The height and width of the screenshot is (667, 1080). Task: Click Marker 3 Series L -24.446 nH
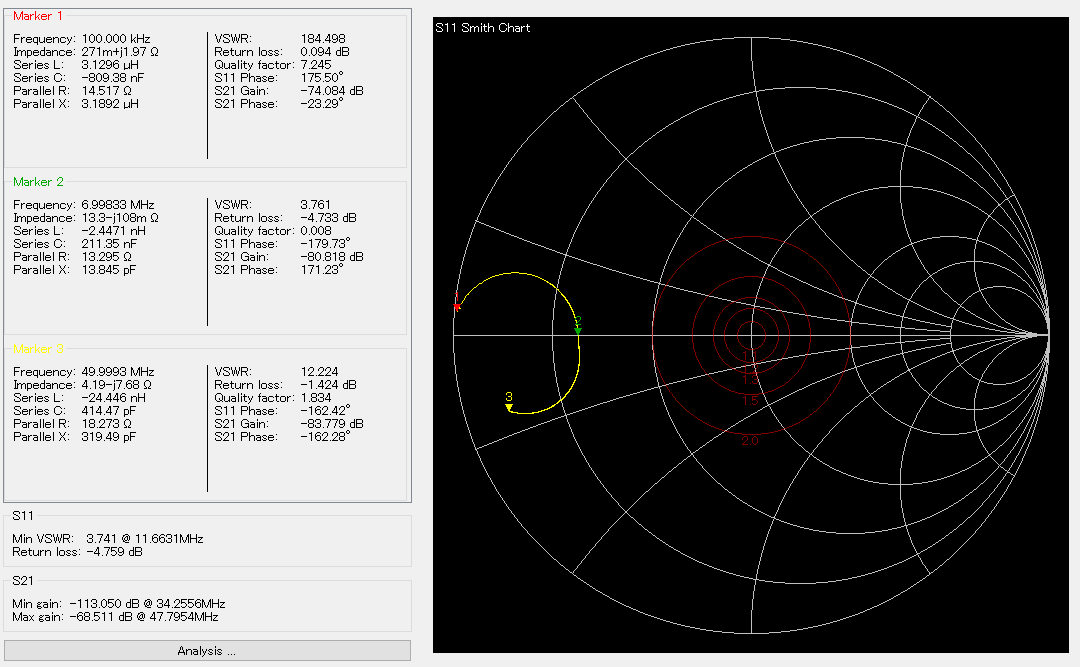(x=114, y=398)
